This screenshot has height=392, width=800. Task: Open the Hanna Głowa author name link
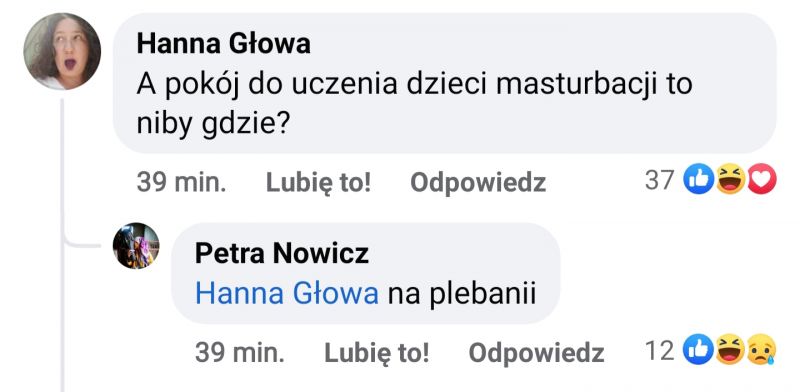point(223,44)
